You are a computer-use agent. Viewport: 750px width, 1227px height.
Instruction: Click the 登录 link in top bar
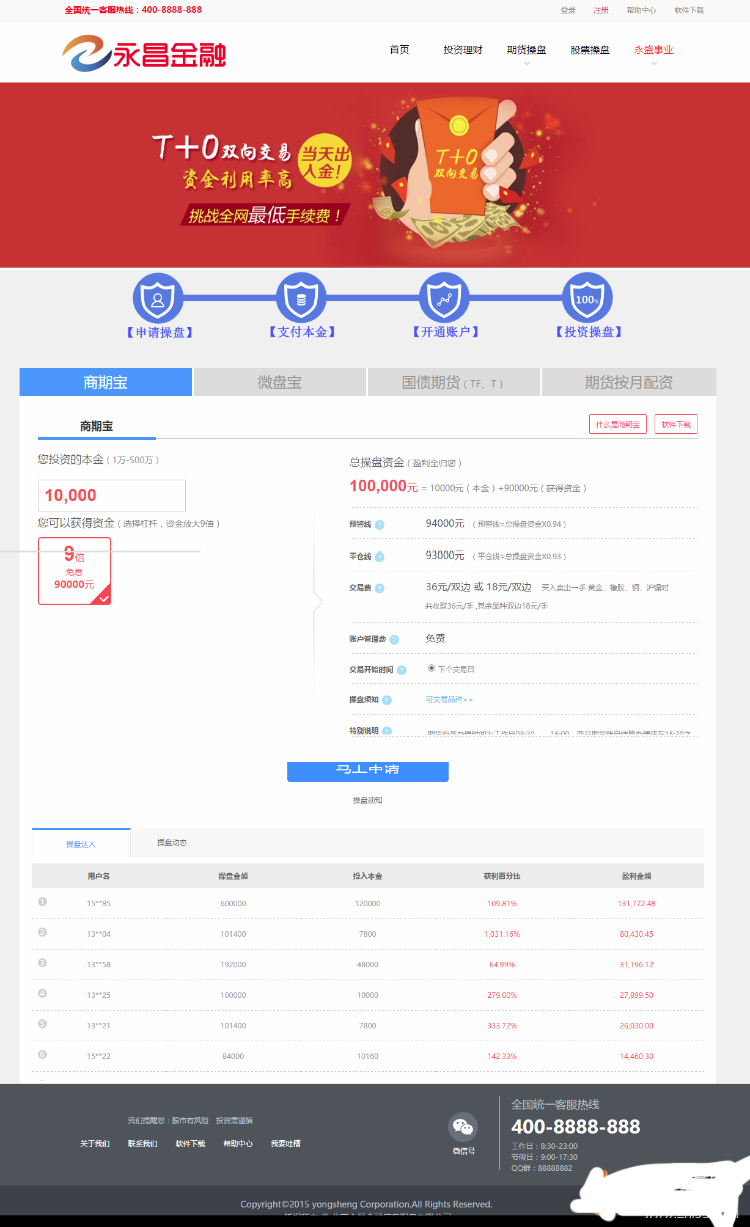coord(568,10)
